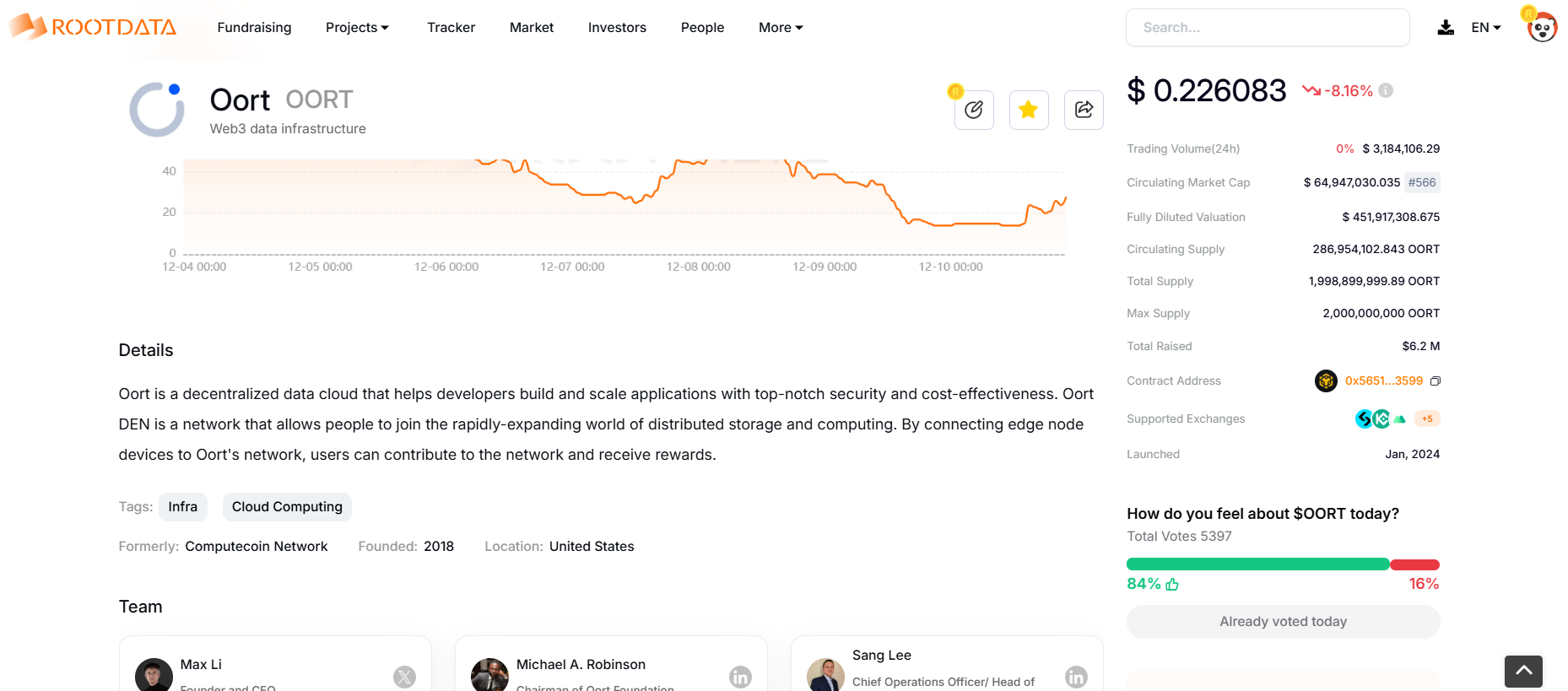
Task: Show the +5 more supported exchanges
Action: 1427,418
